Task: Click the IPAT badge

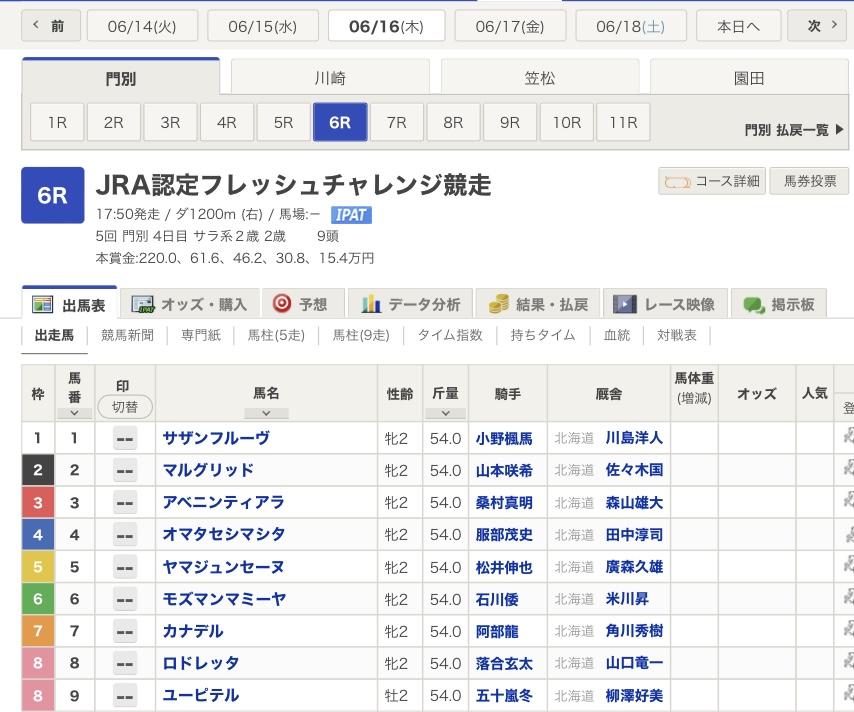Action: (351, 215)
